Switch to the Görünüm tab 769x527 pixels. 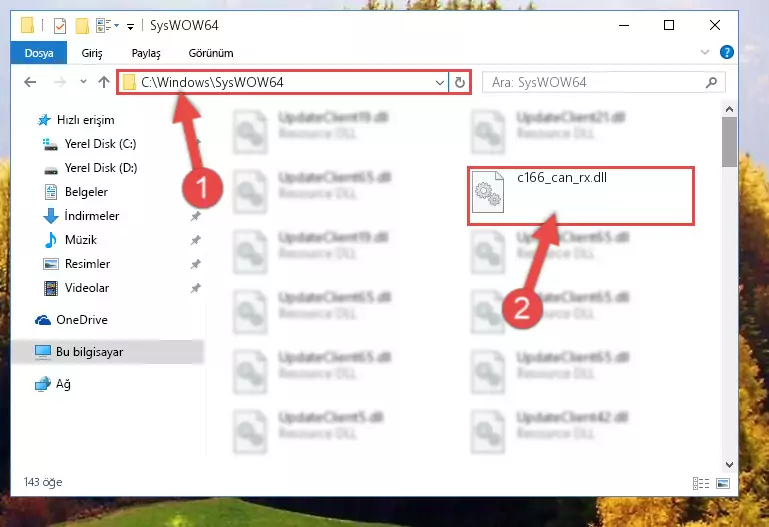pos(211,53)
